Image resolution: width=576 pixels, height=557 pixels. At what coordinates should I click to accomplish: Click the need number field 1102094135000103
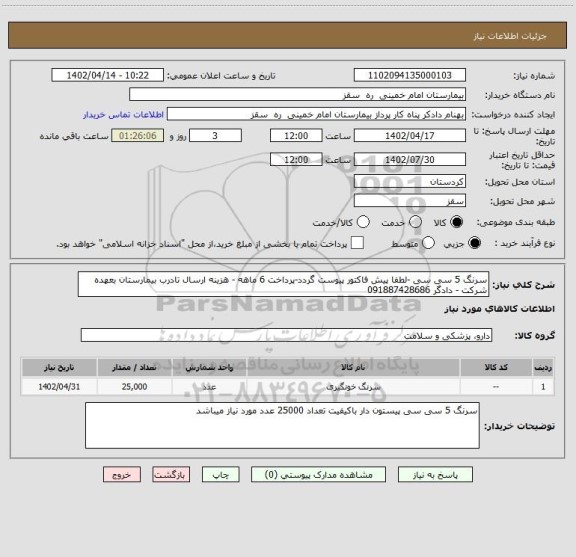pyautogui.click(x=410, y=75)
